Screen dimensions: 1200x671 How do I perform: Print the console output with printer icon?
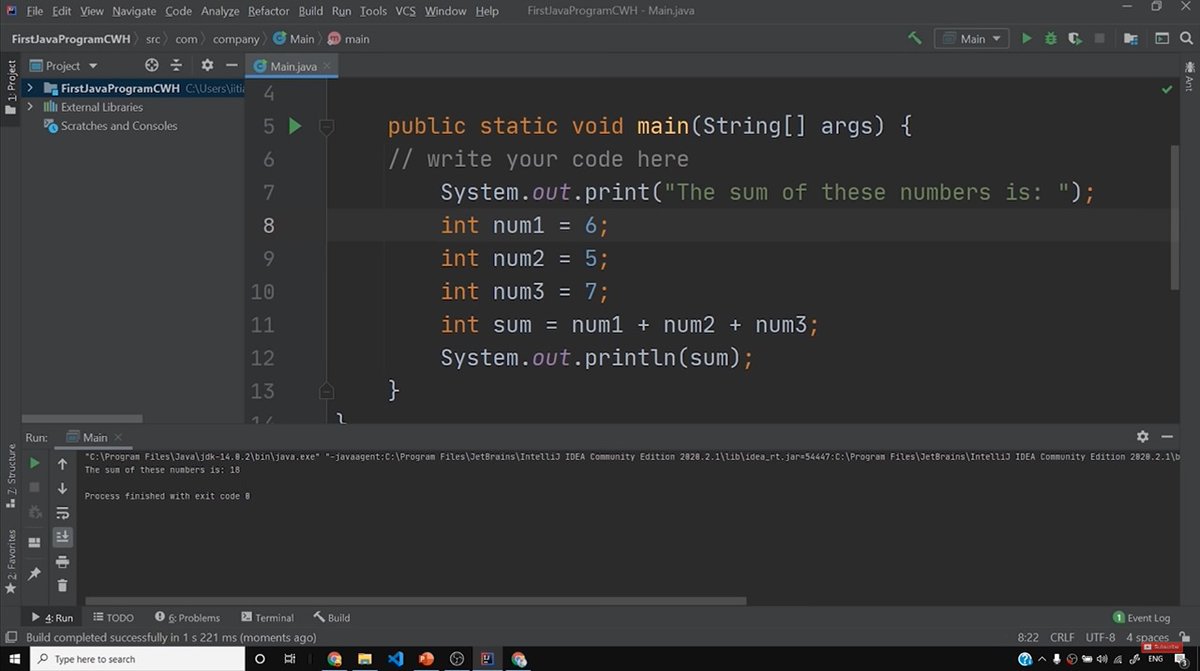coord(62,562)
